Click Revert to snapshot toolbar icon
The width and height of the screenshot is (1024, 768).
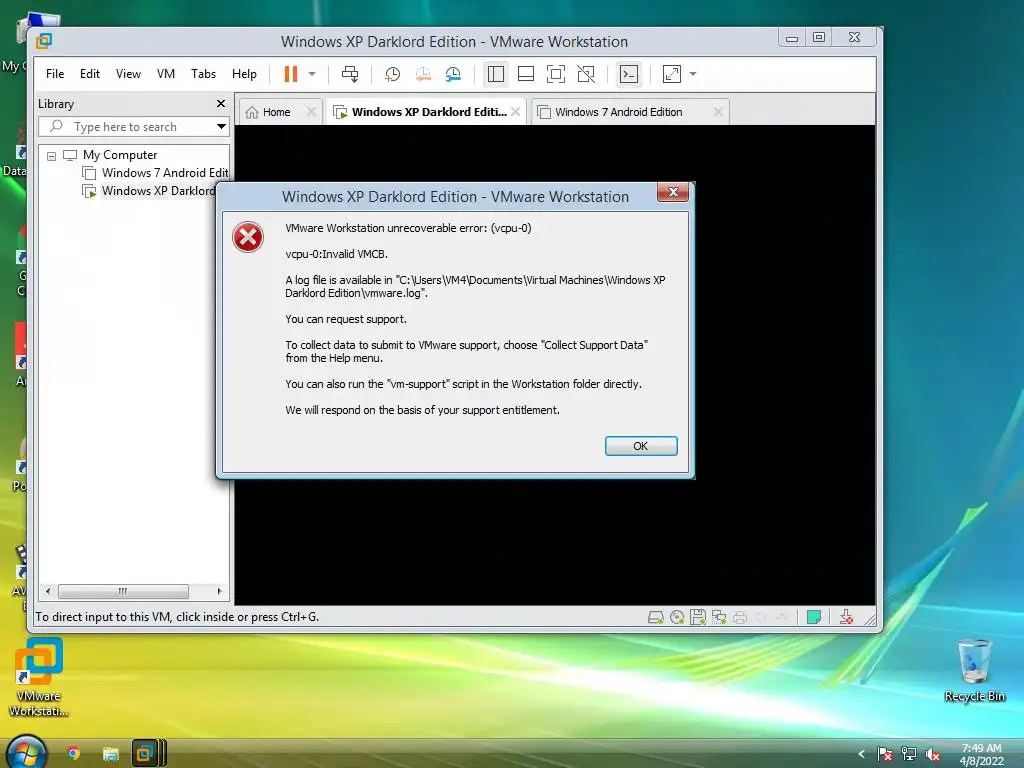pyautogui.click(x=423, y=74)
